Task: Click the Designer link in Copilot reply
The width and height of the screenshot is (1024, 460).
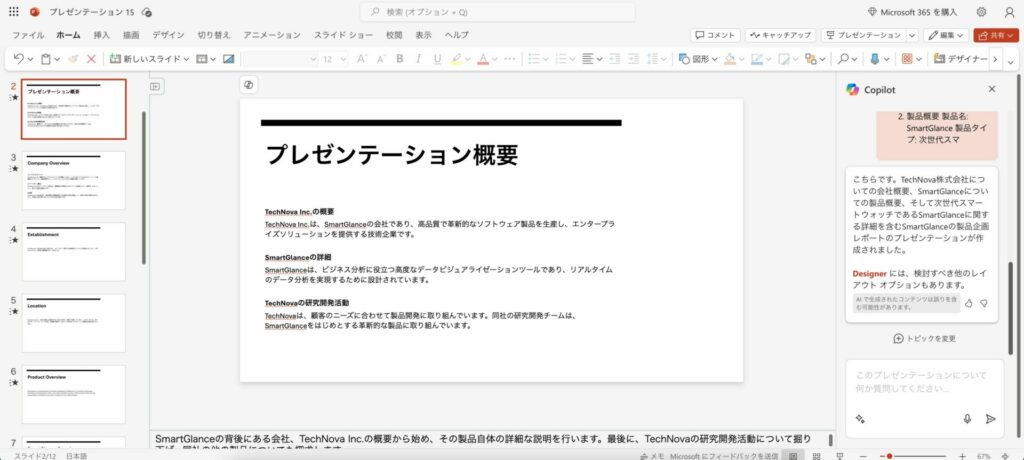Action: tap(869, 274)
